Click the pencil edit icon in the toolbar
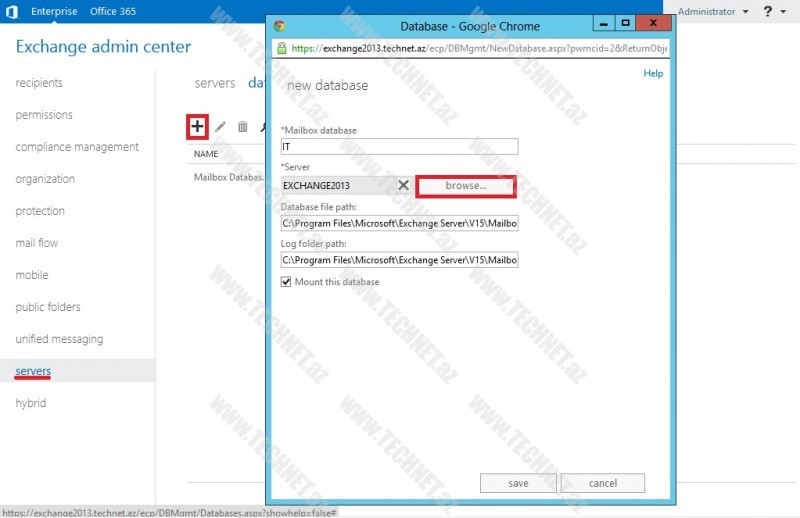 220,127
